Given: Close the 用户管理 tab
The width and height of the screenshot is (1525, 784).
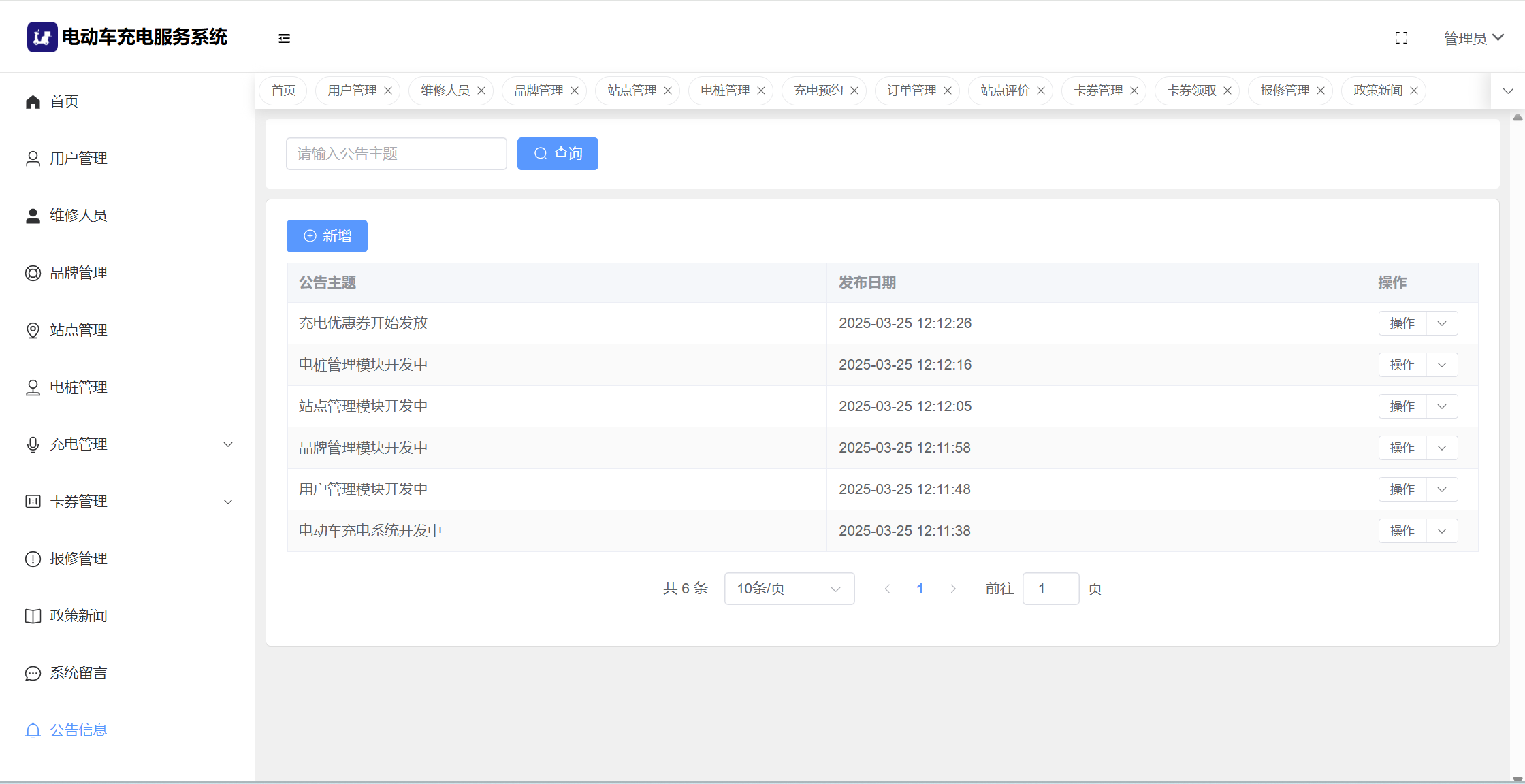Looking at the screenshot, I should 388,91.
